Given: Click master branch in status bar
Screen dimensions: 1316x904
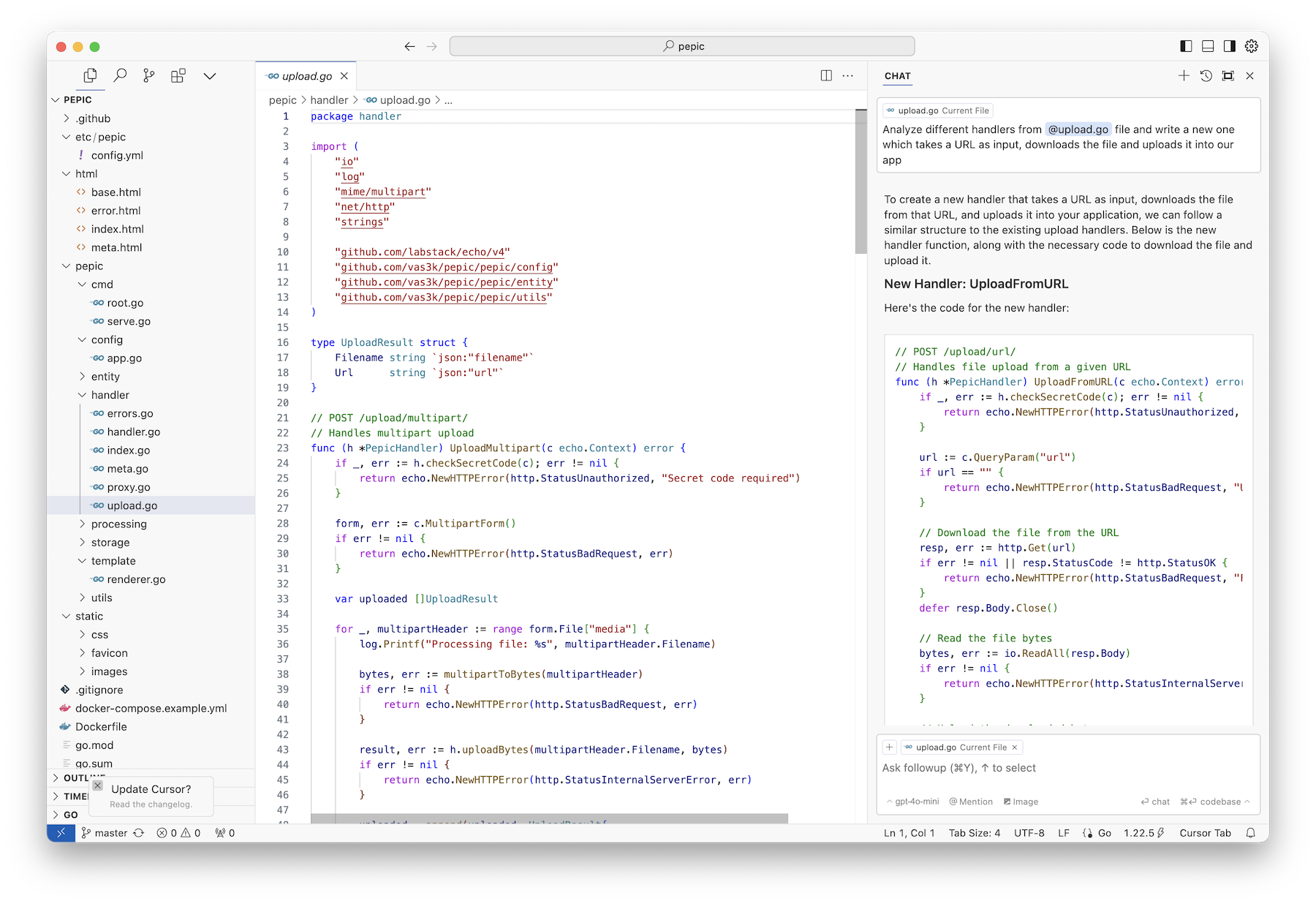Looking at the screenshot, I should click(x=104, y=832).
